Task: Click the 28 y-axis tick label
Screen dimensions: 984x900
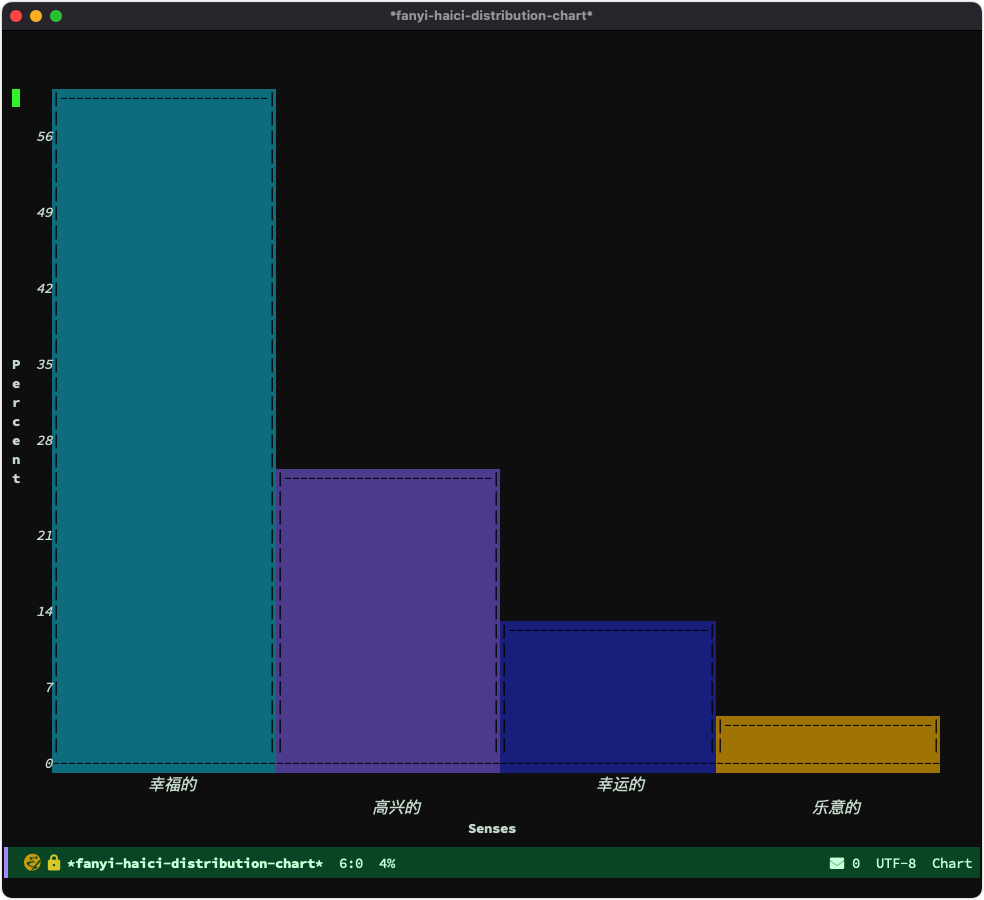Action: click(x=45, y=441)
